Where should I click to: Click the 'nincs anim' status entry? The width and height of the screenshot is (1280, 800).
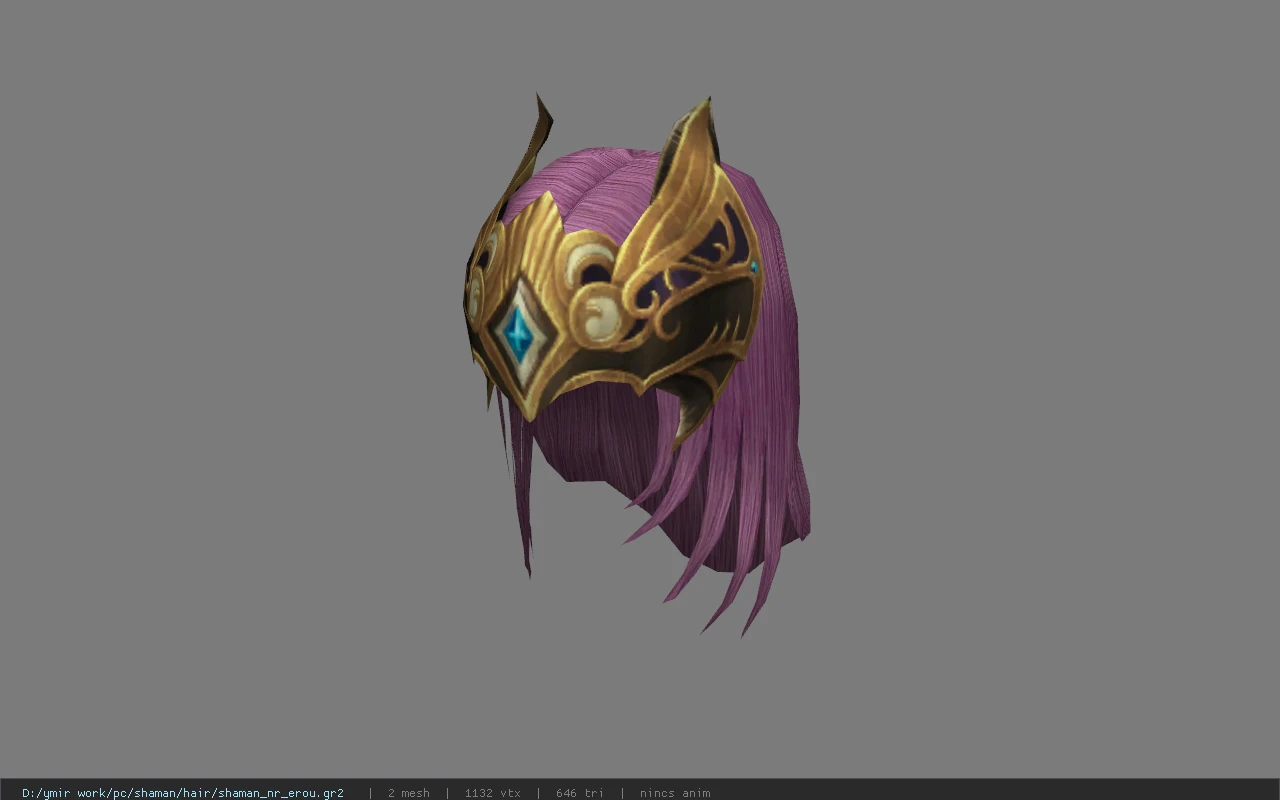[675, 793]
